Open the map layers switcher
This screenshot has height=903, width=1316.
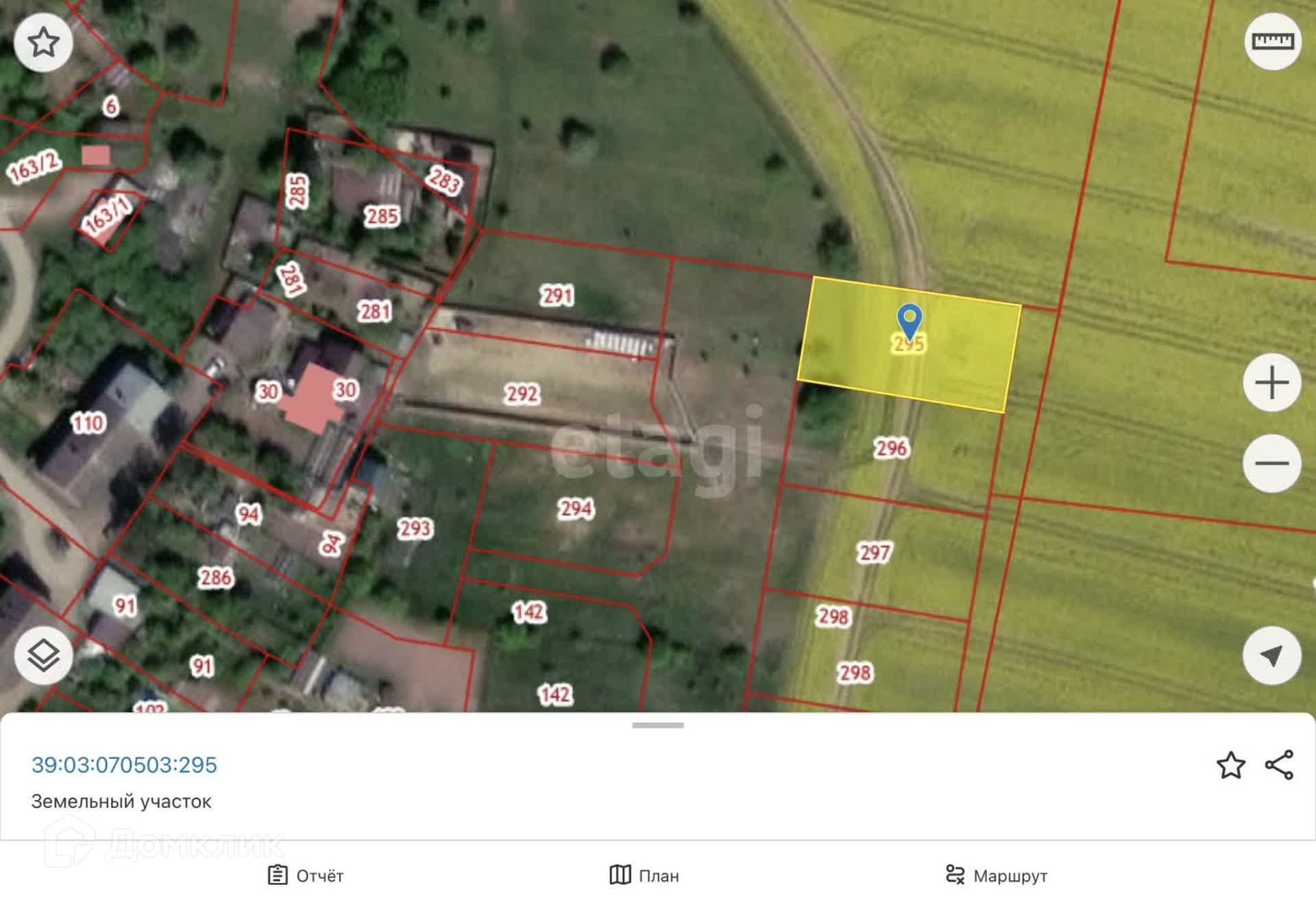pyautogui.click(x=43, y=655)
